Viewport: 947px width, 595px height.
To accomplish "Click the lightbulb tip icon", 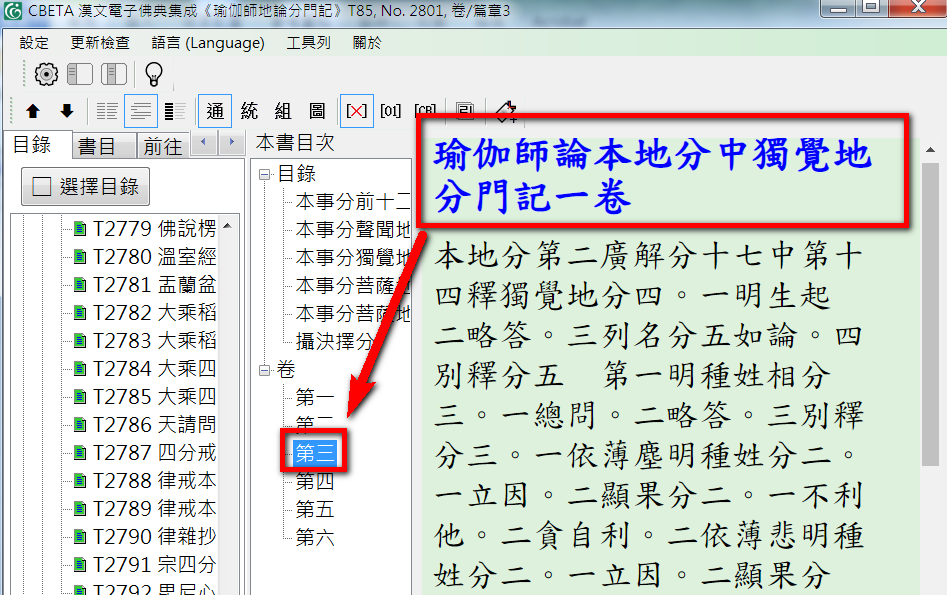I will (x=153, y=74).
